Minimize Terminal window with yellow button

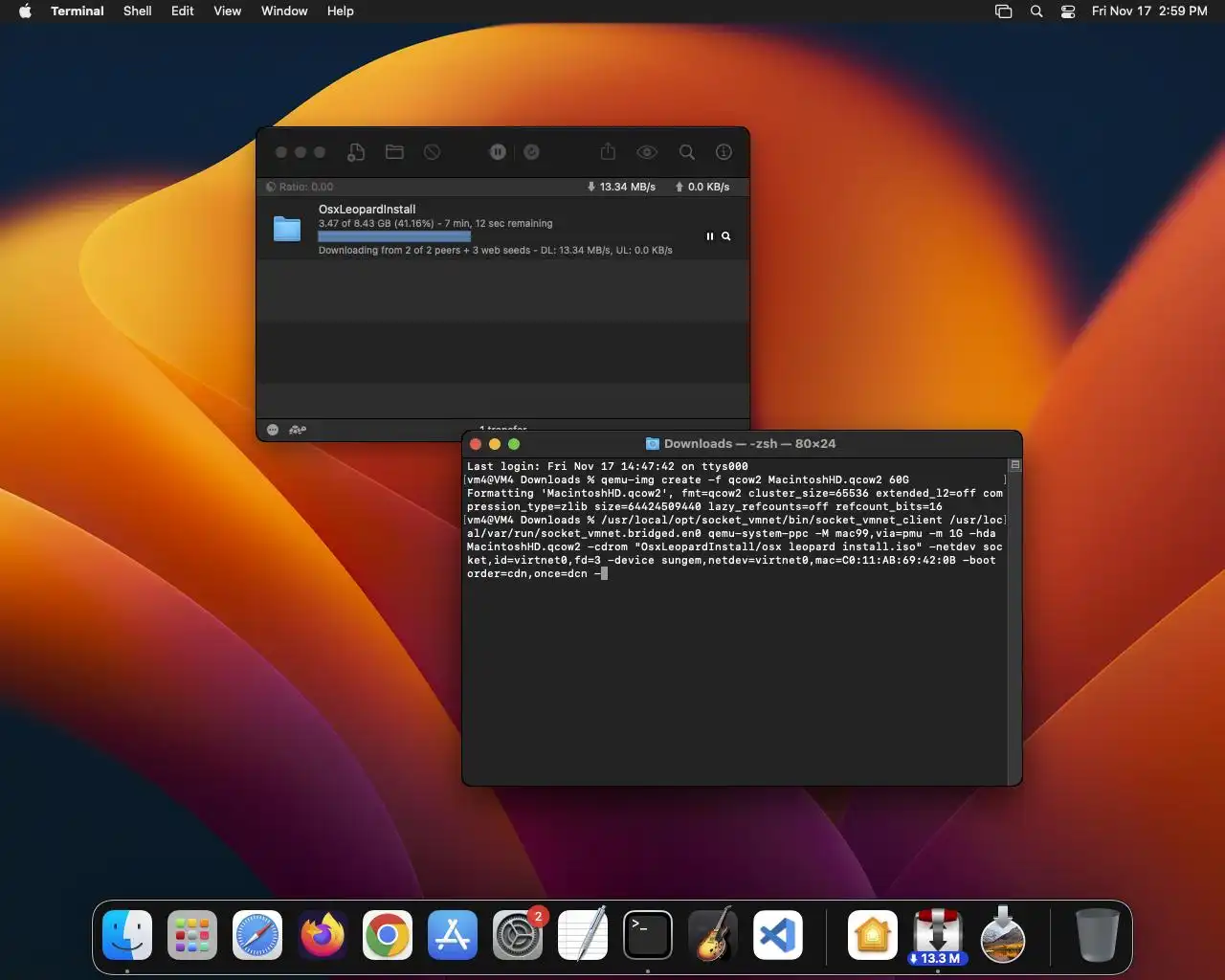tap(495, 444)
